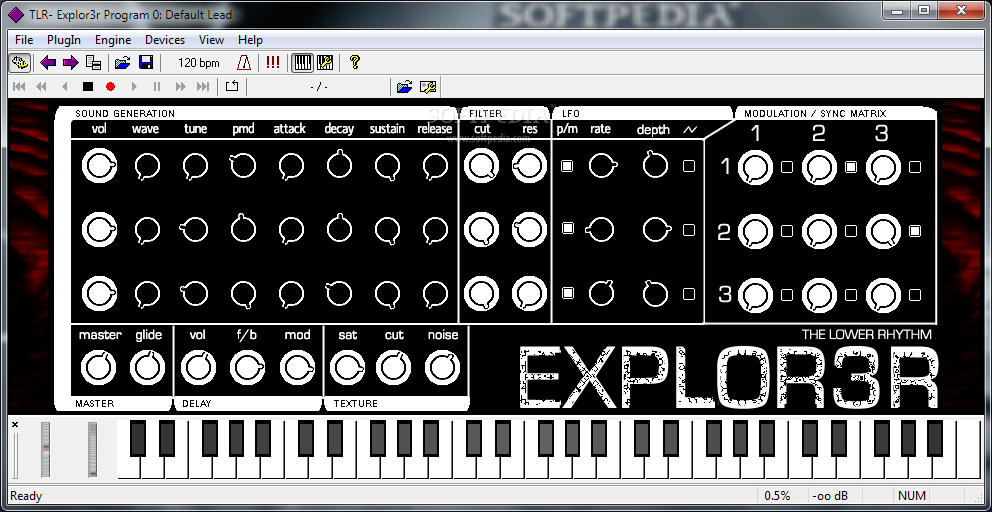Click the texture noise knob

click(x=442, y=368)
